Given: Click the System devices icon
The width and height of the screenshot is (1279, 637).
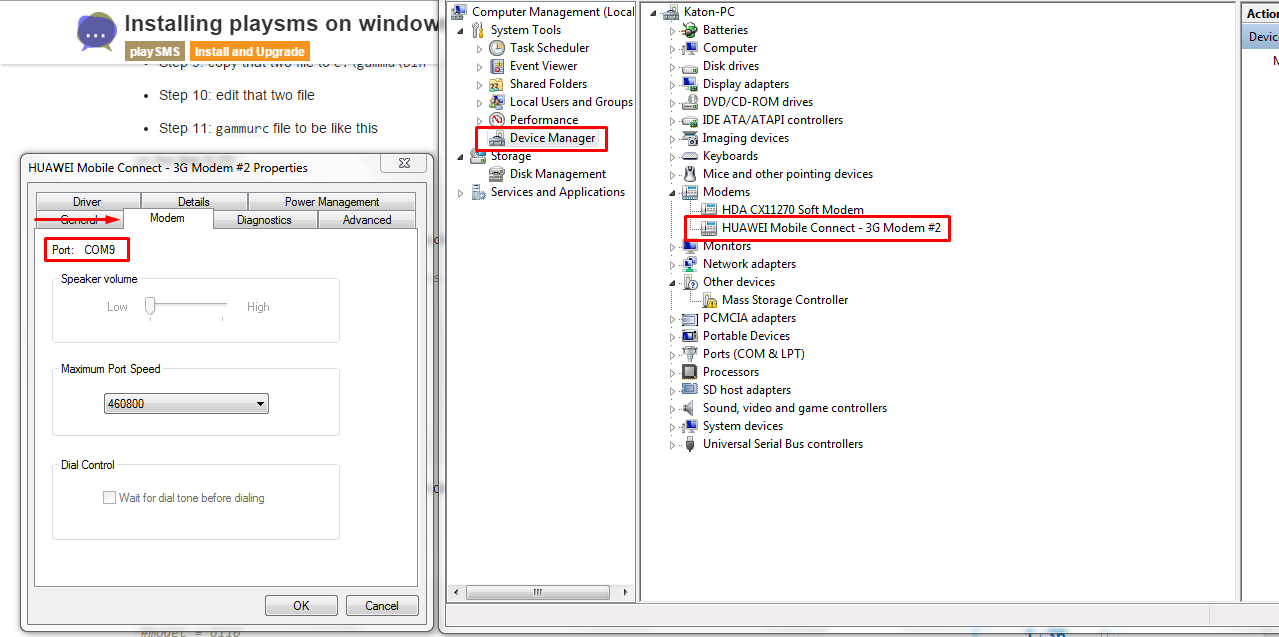Looking at the screenshot, I should 689,426.
